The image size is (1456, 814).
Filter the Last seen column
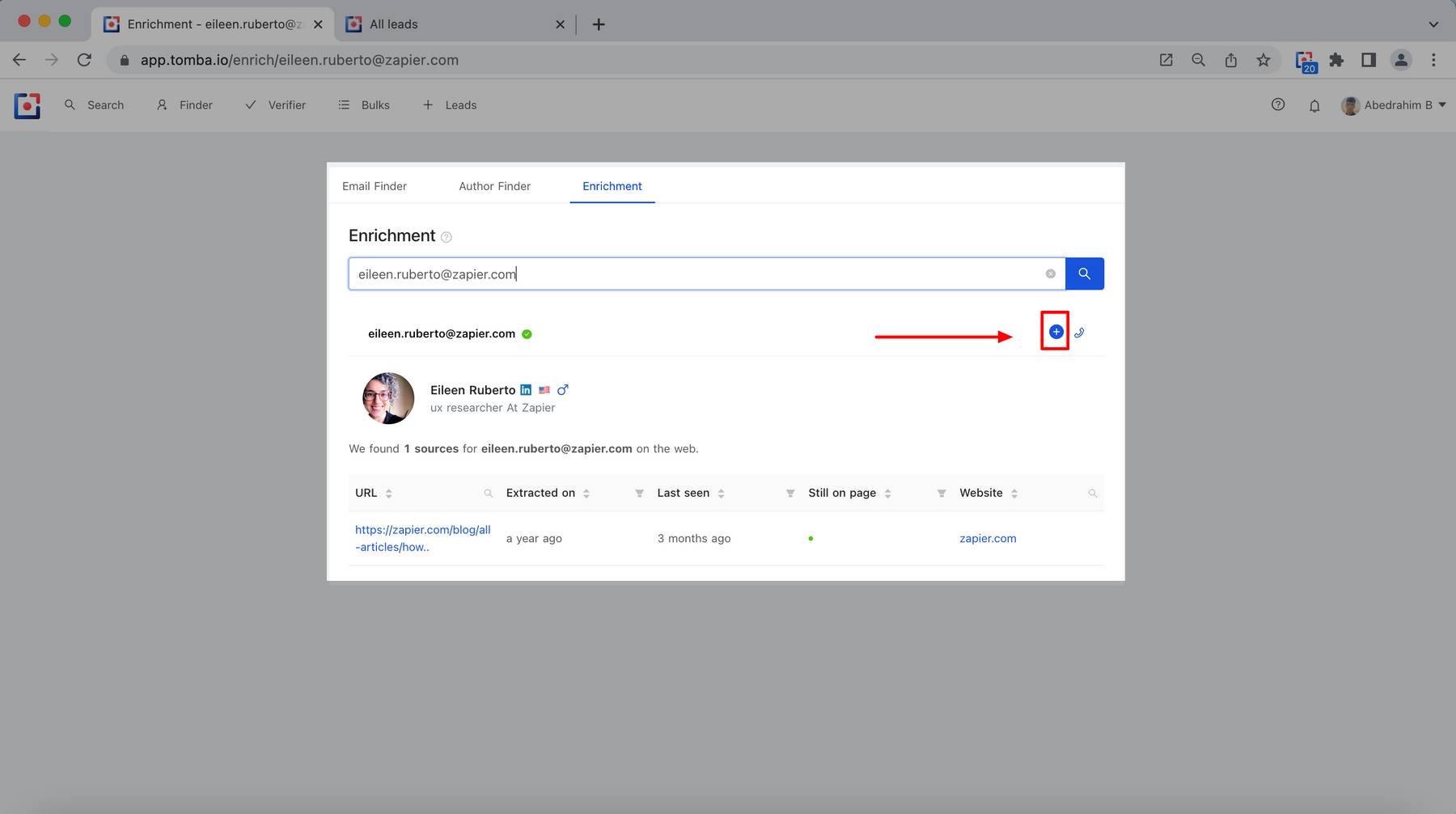click(790, 494)
